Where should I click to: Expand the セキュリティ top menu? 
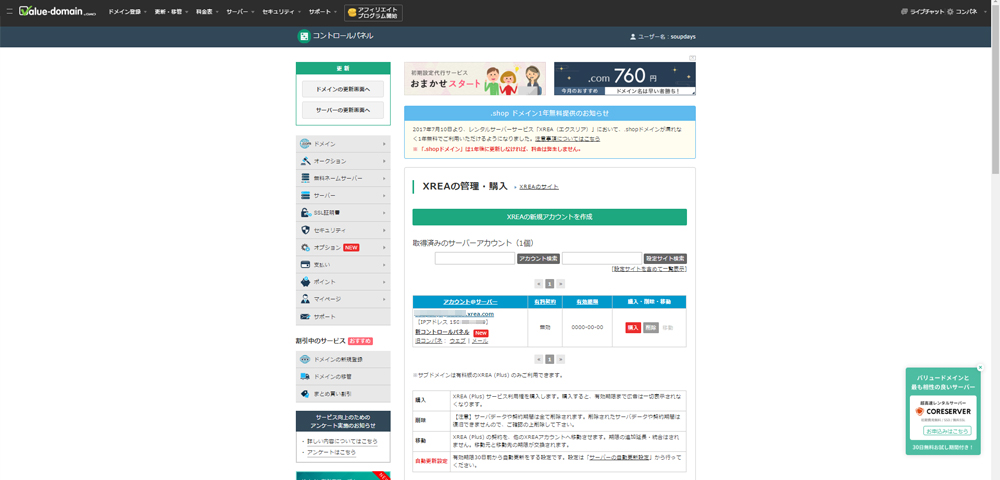pyautogui.click(x=281, y=12)
